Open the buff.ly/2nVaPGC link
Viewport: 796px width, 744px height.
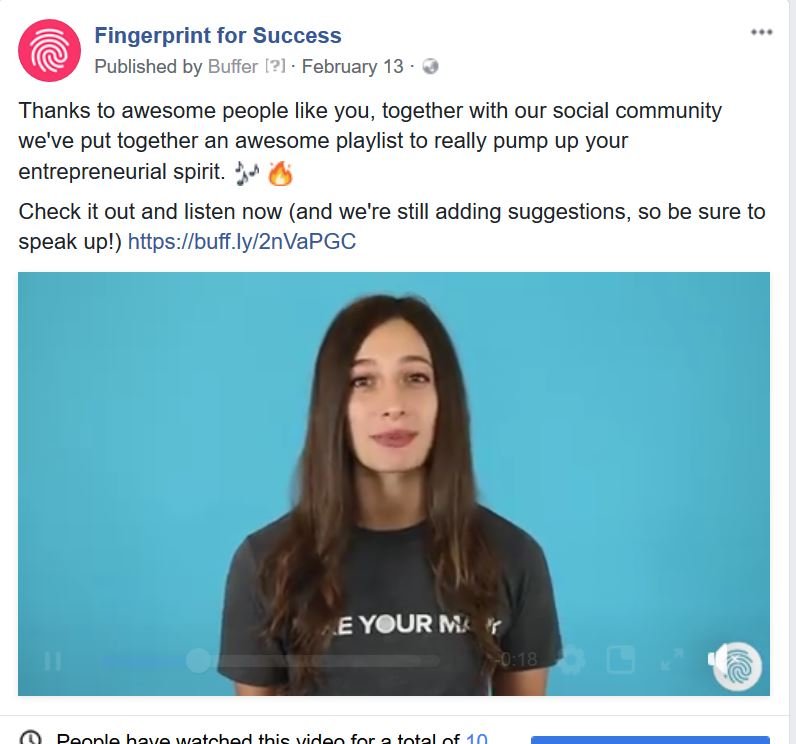point(242,242)
